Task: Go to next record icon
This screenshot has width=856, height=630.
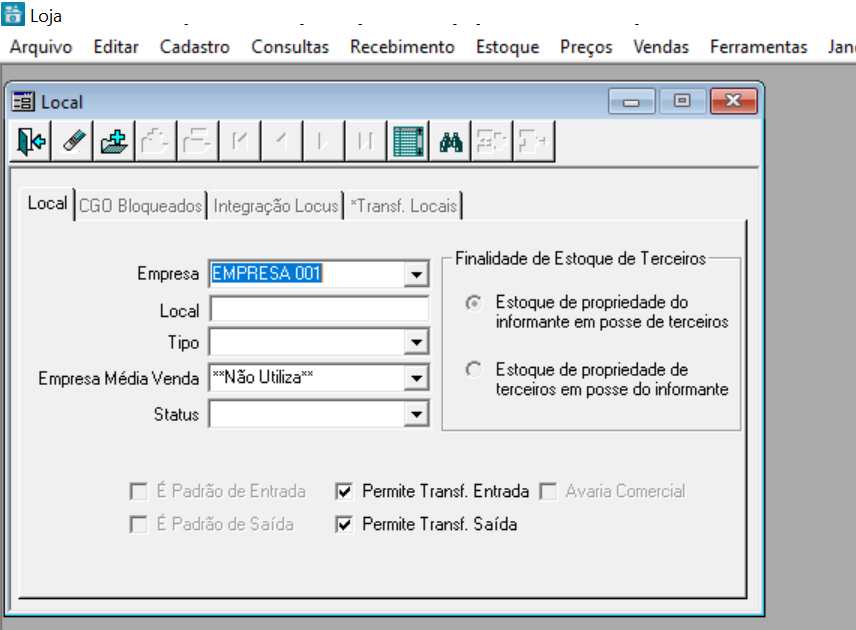Action: pyautogui.click(x=324, y=141)
